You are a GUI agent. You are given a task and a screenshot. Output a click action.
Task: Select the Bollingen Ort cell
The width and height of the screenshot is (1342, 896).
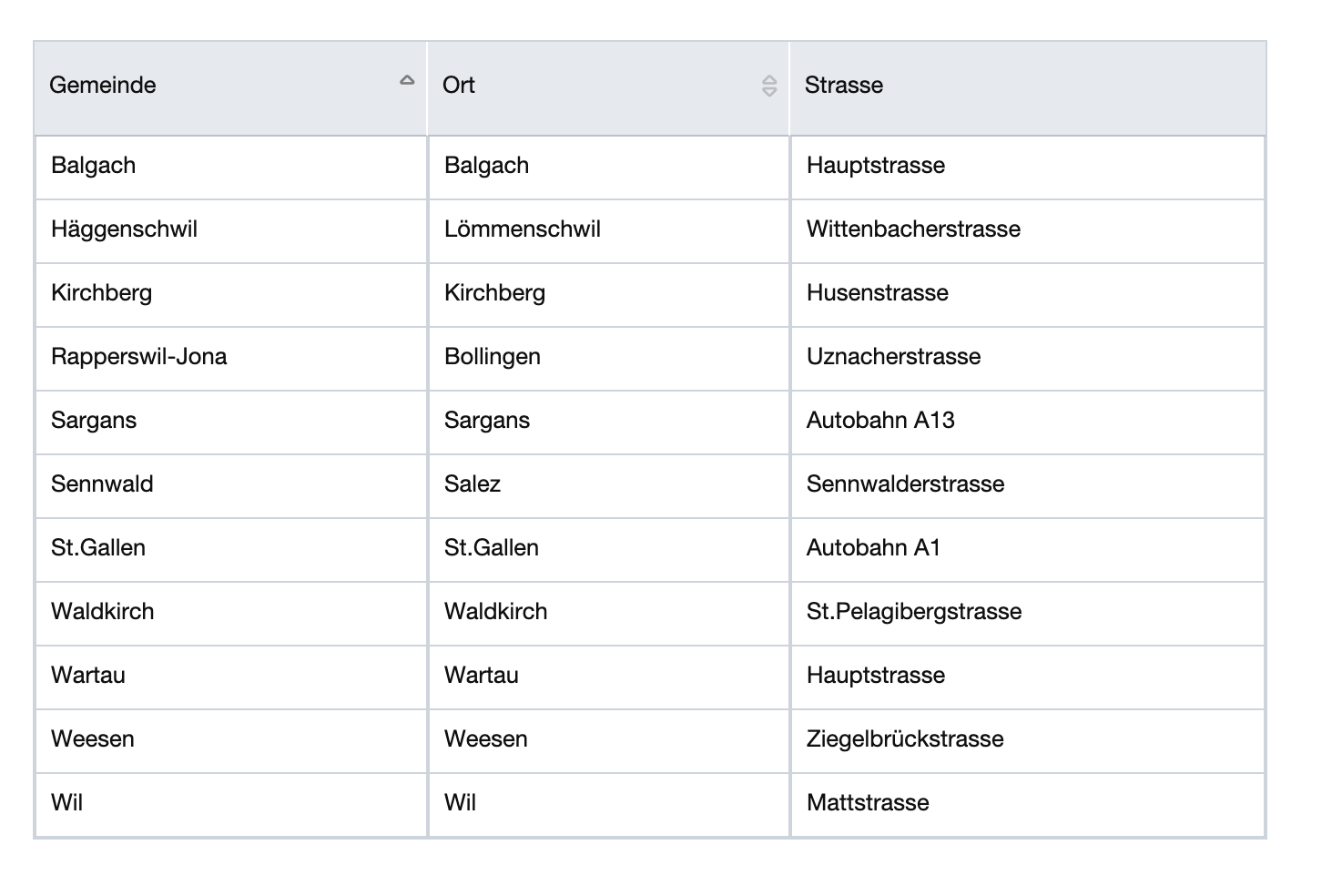pos(493,357)
